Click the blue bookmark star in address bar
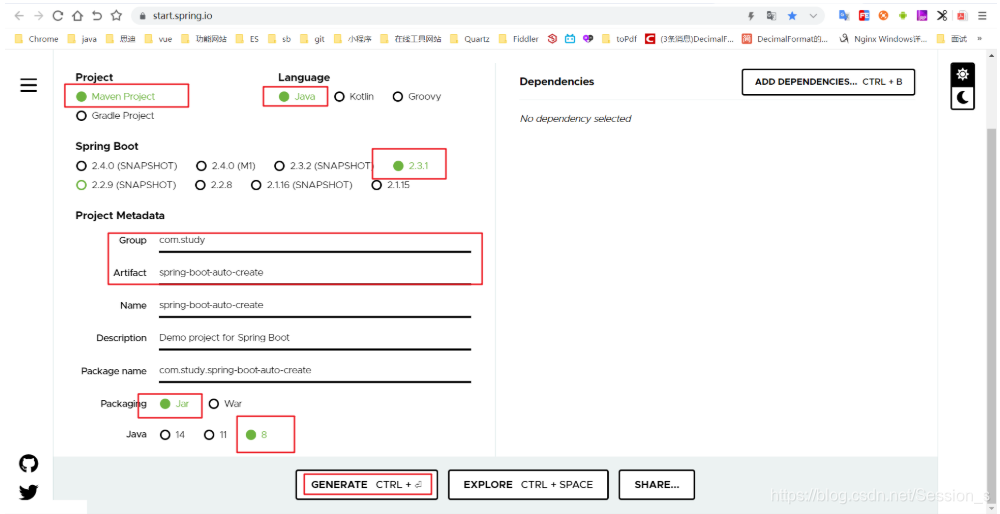The image size is (1000, 514). click(792, 15)
